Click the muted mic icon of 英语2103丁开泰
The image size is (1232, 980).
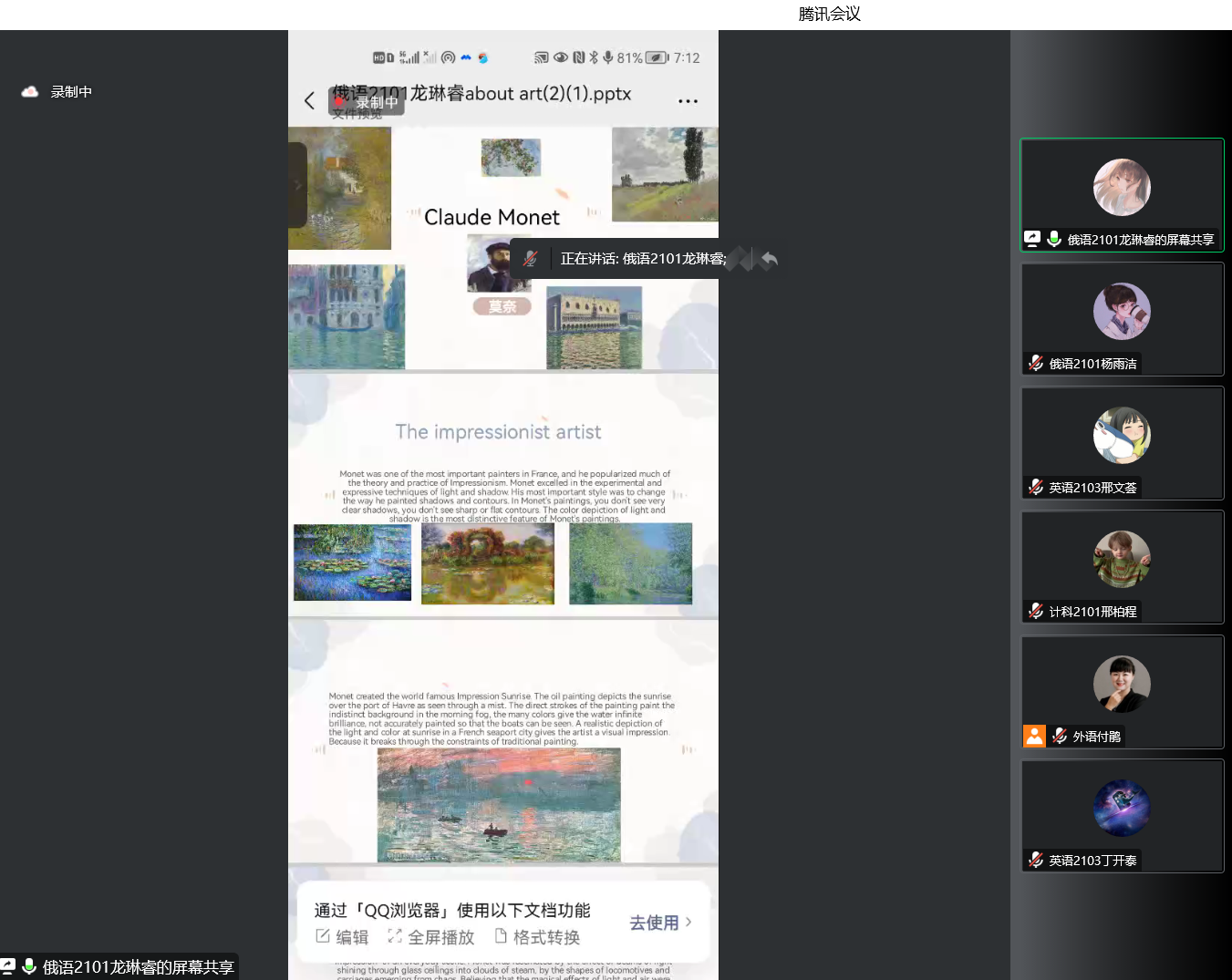pos(1036,860)
